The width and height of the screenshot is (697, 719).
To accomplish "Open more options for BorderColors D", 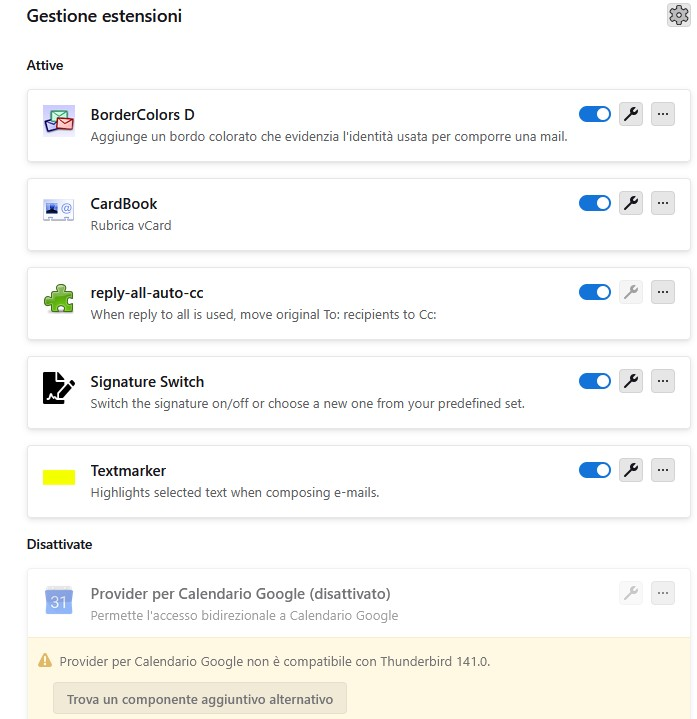I will (663, 114).
